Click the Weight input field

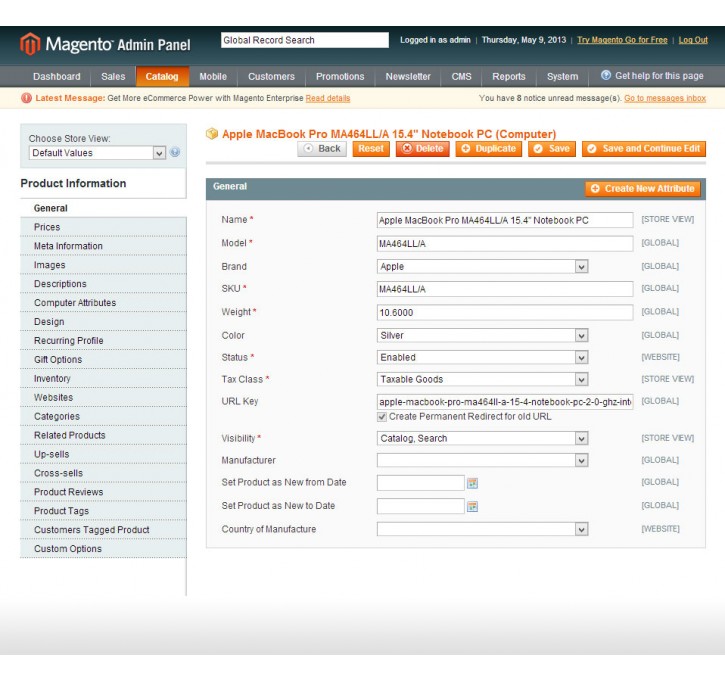click(505, 312)
